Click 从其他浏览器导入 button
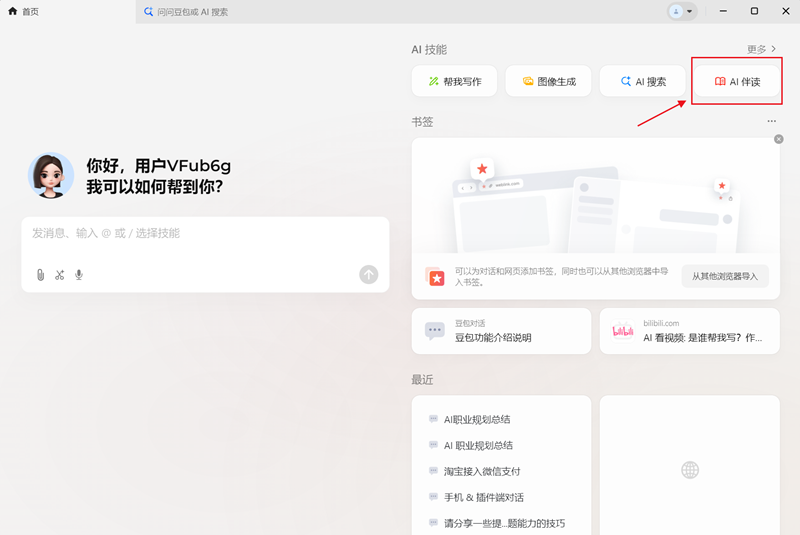800x535 pixels. pos(725,276)
